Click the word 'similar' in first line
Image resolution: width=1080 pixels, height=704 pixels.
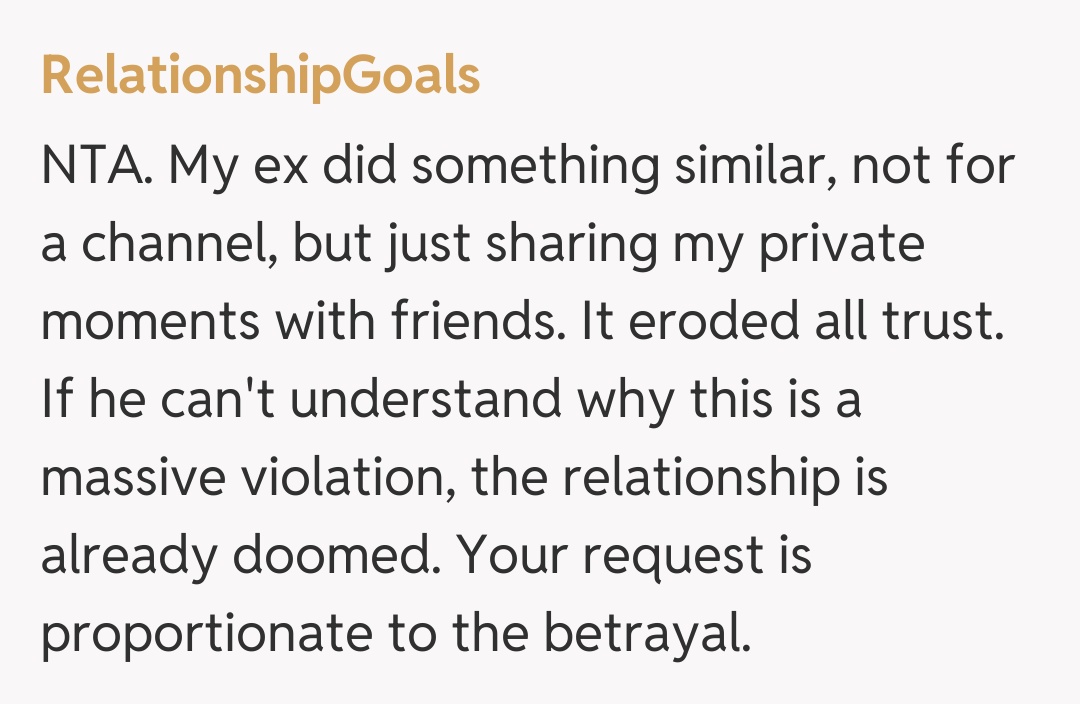(x=755, y=167)
